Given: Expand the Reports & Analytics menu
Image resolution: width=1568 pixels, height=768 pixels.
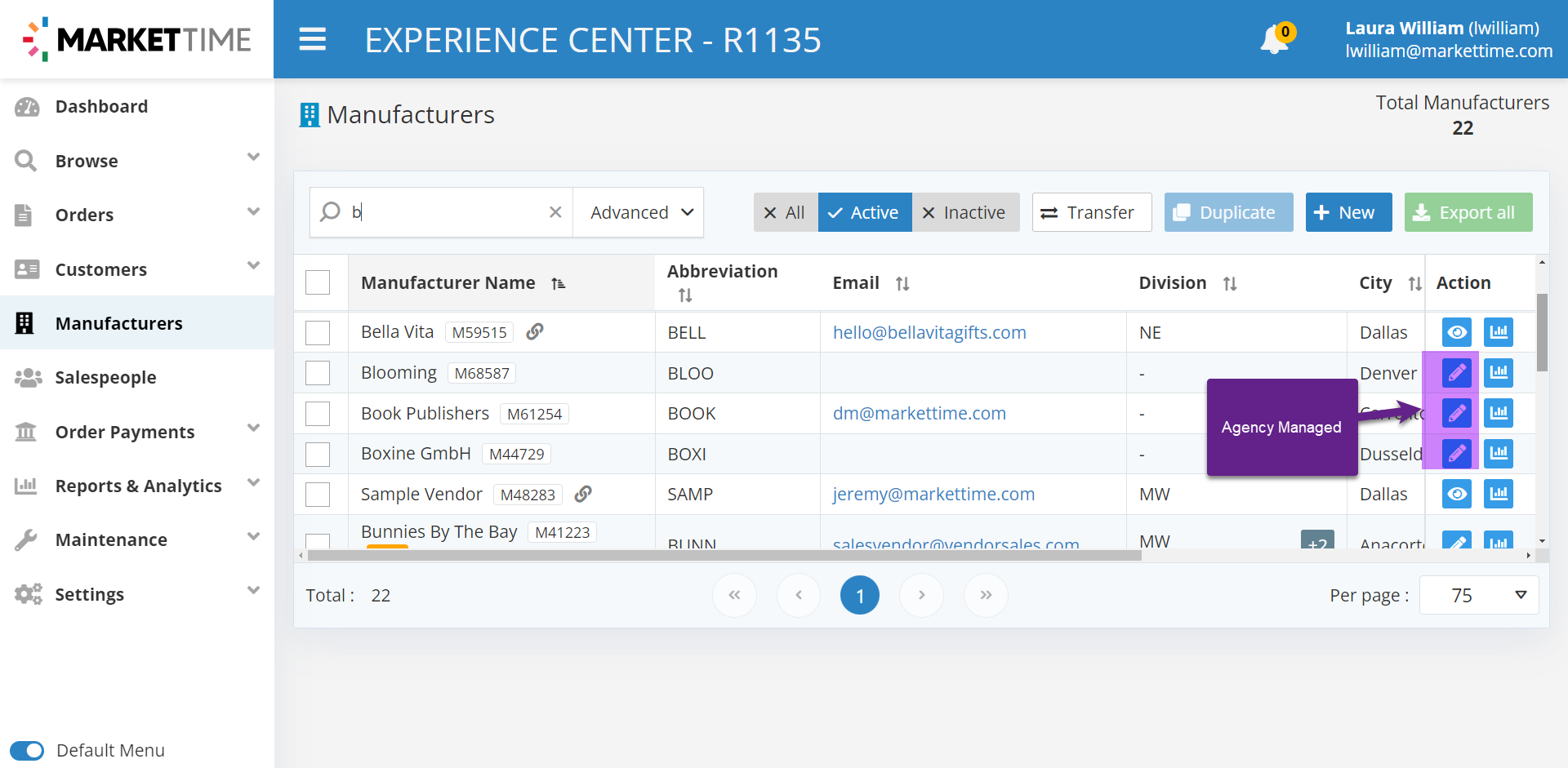Looking at the screenshot, I should [x=137, y=486].
